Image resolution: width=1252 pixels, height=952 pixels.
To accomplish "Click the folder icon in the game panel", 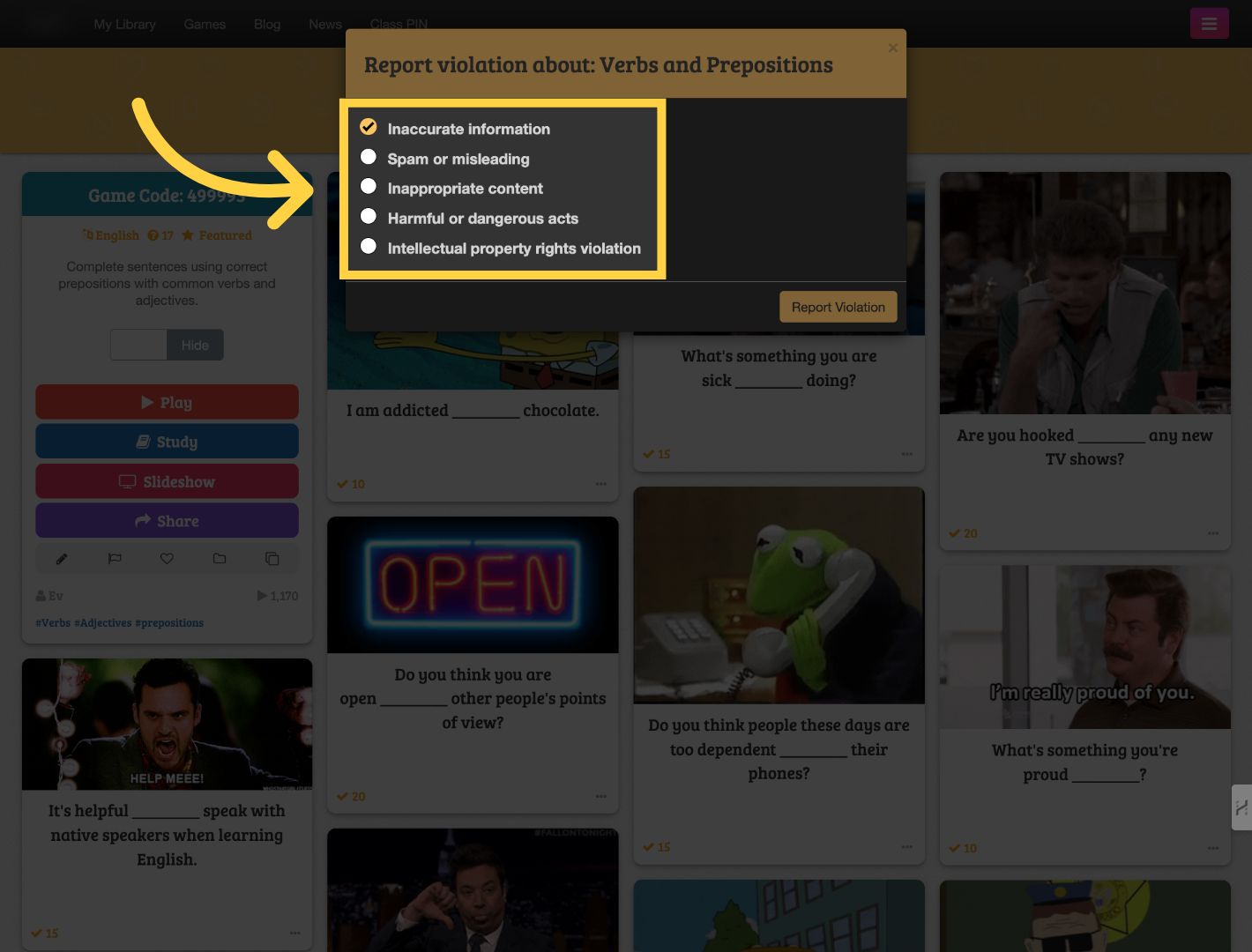I will pyautogui.click(x=220, y=559).
